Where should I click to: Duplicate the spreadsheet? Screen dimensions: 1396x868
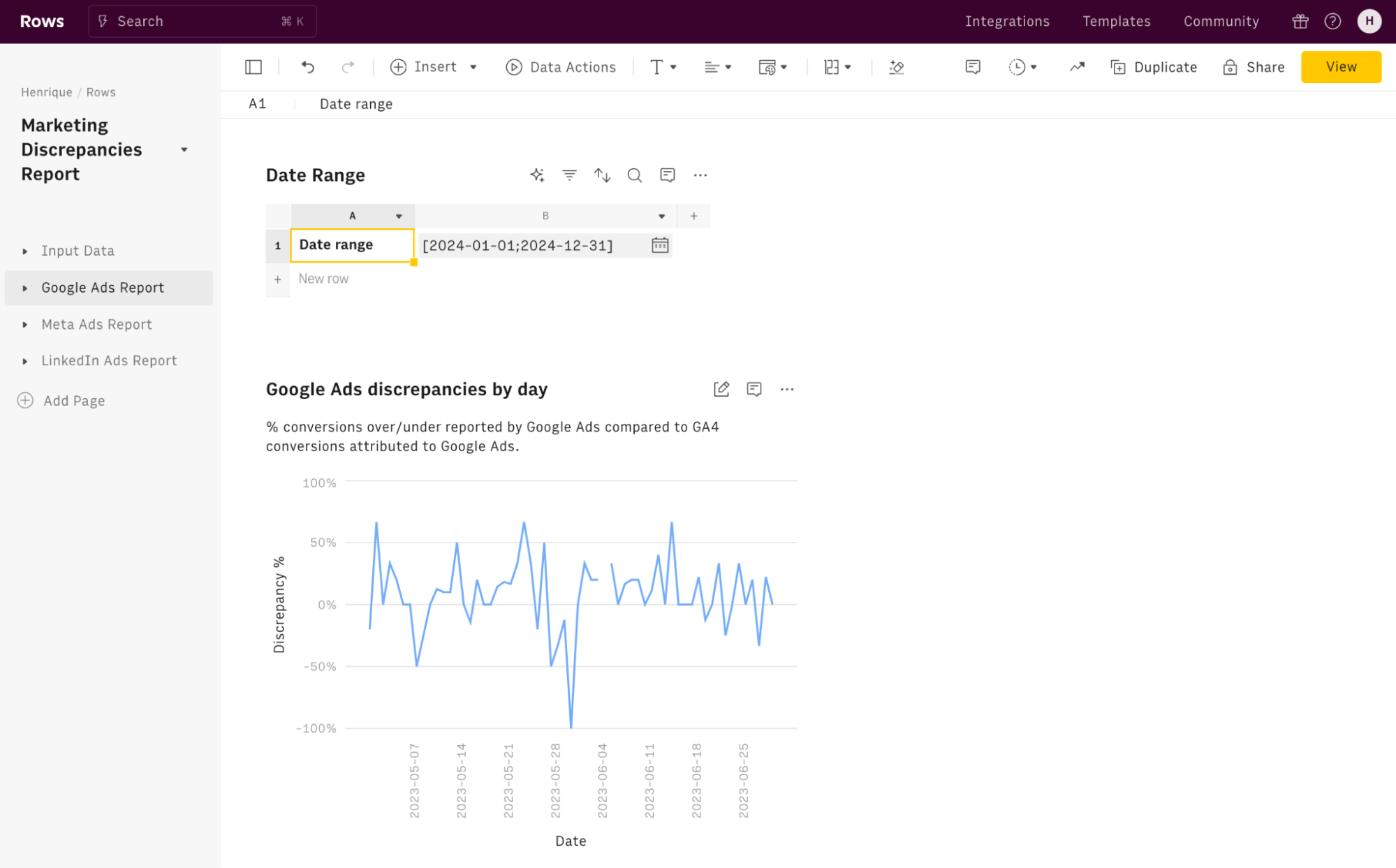click(1154, 67)
